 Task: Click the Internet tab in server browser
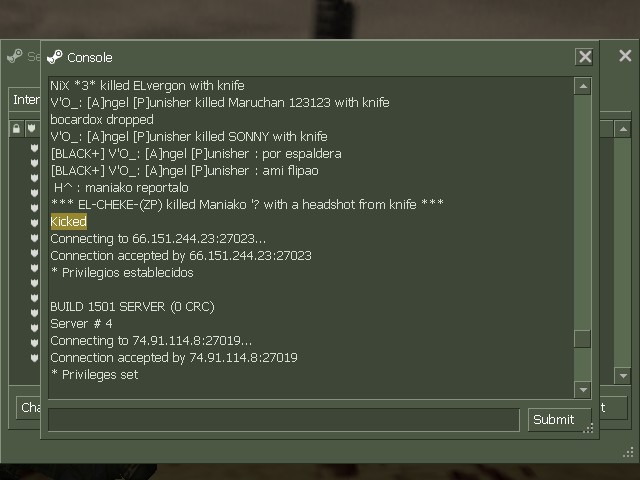coord(25,99)
